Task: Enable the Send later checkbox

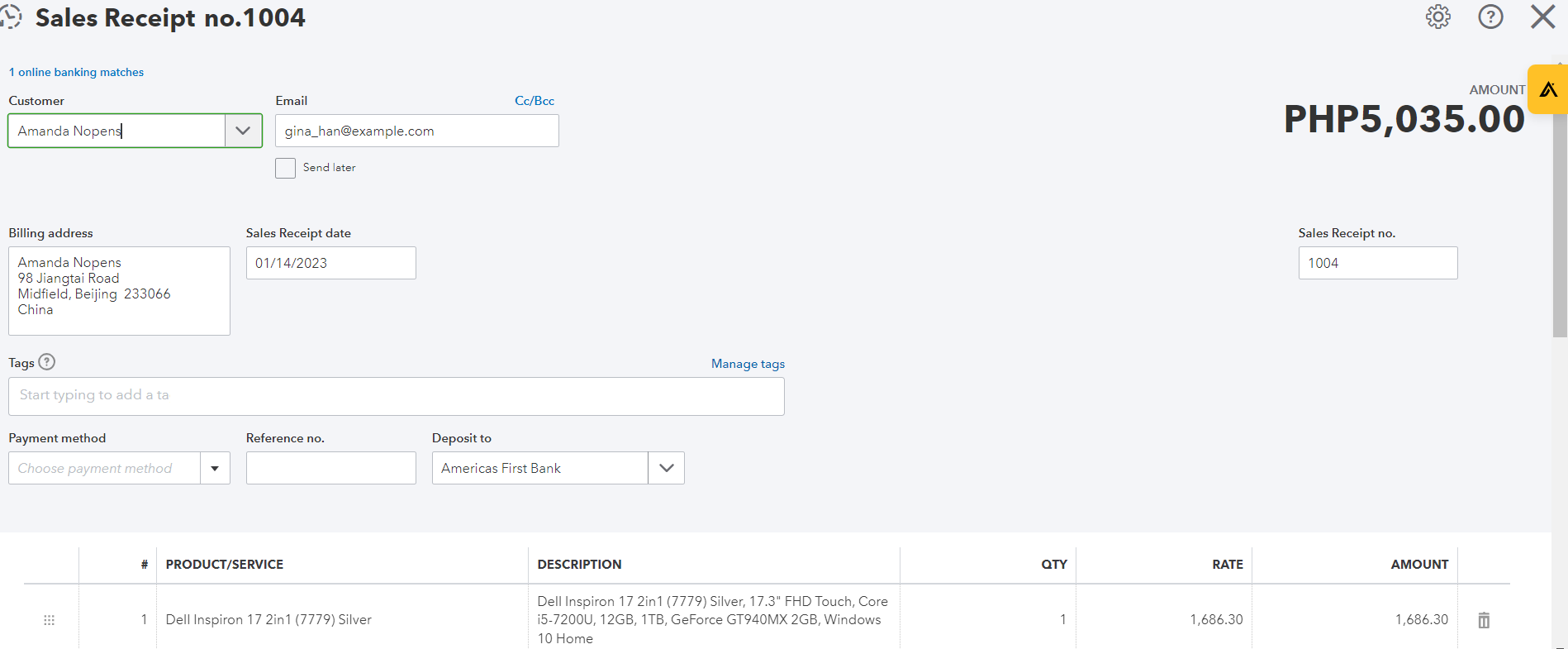Action: point(286,168)
